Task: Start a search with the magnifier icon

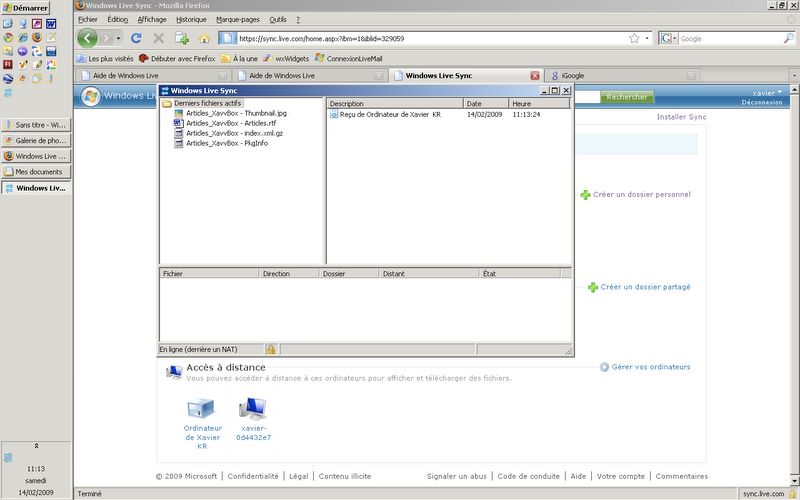Action: pyautogui.click(x=788, y=38)
